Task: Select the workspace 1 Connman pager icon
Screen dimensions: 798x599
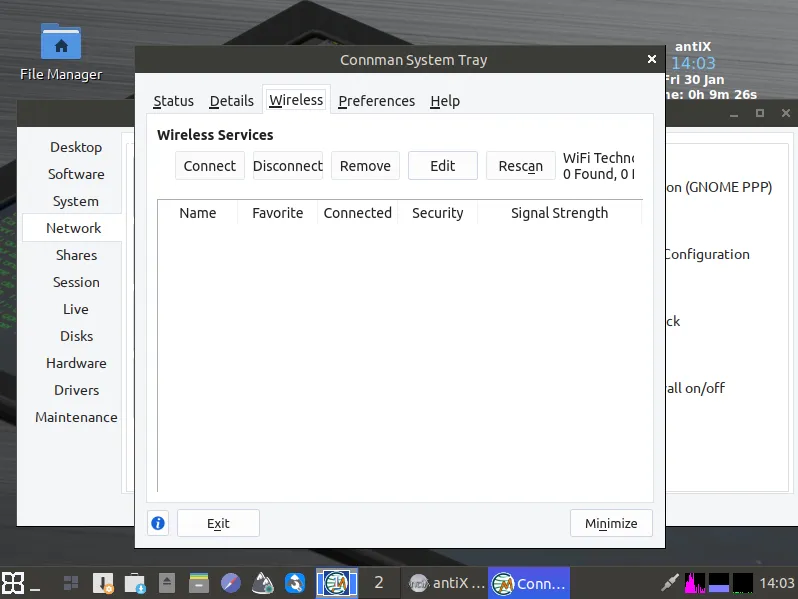Action: (x=336, y=583)
